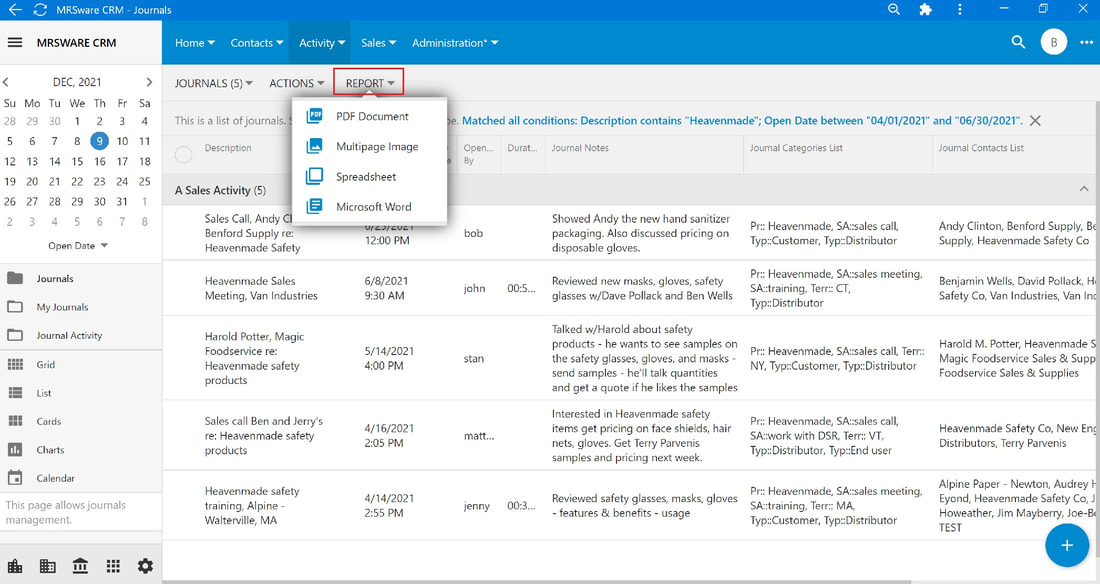1100x584 pixels.
Task: Switch to the Charts view
Action: (x=50, y=450)
